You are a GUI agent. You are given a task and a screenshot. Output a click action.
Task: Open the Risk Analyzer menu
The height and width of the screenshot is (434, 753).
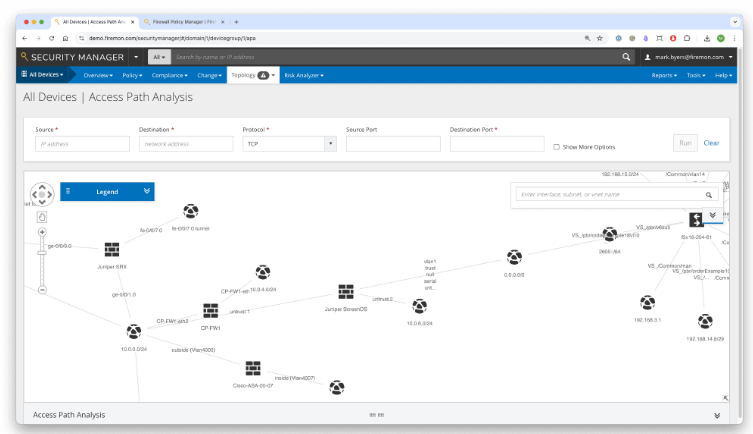coord(304,75)
